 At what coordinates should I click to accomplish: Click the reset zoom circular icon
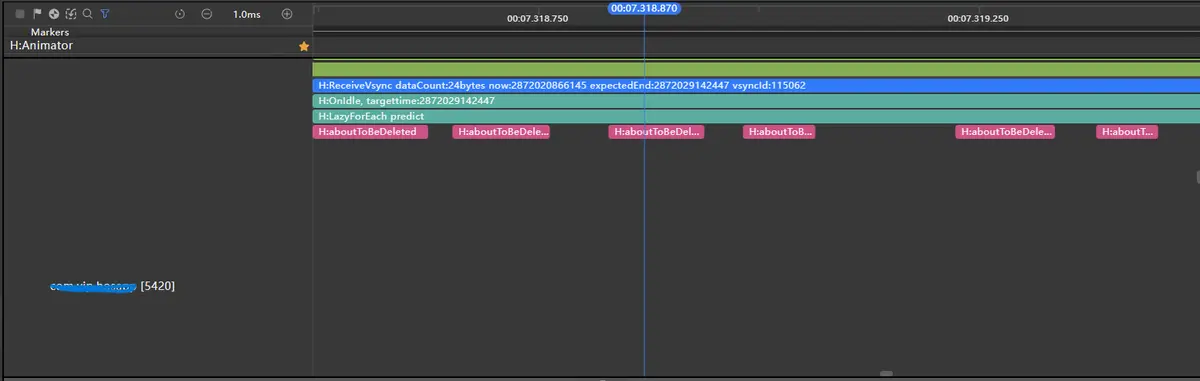(x=179, y=14)
